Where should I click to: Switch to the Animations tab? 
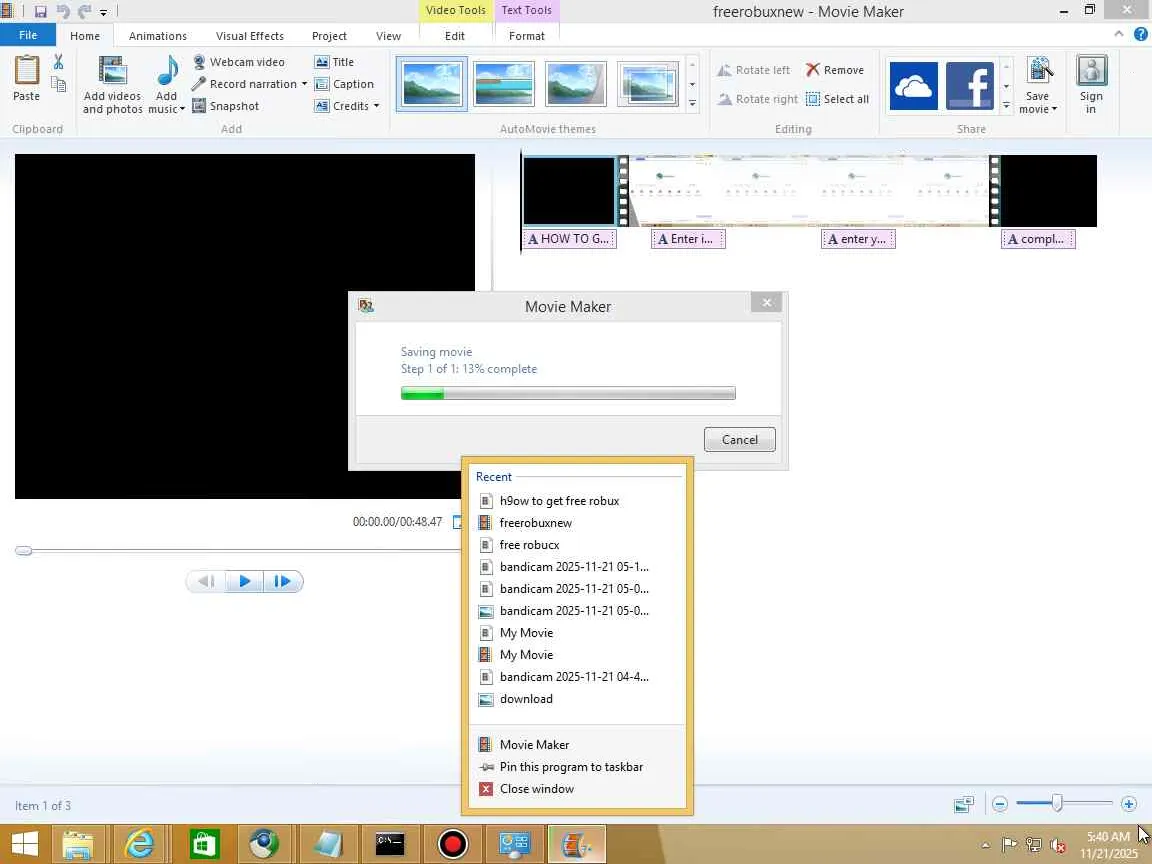point(157,36)
